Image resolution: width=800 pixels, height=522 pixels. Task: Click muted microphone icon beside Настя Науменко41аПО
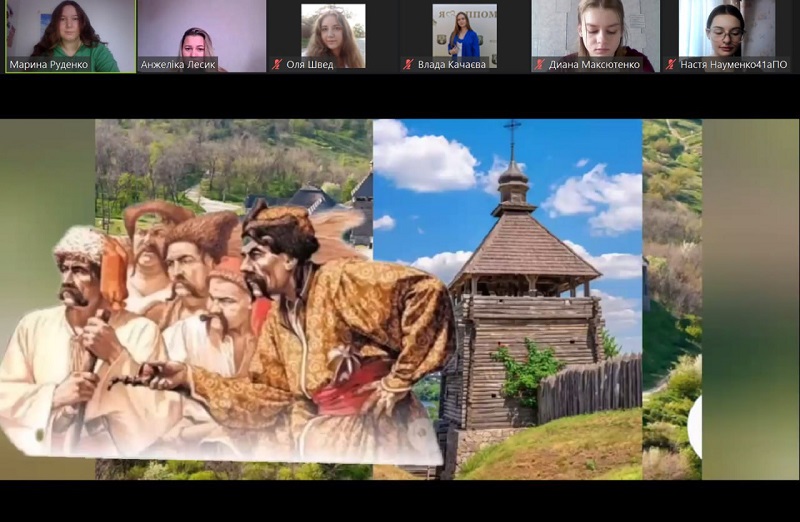click(x=671, y=64)
